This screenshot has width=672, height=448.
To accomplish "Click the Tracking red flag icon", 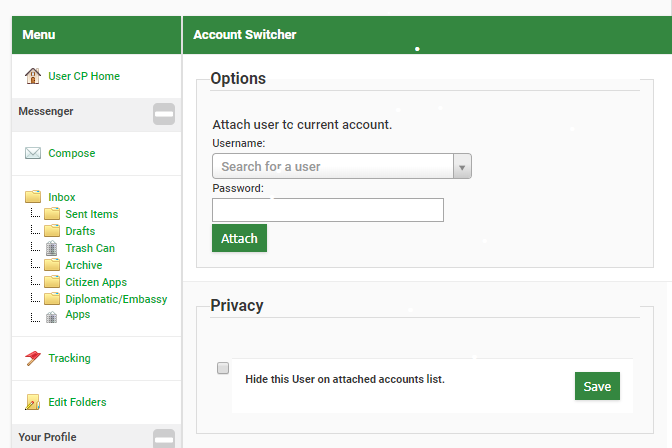I will (33, 358).
